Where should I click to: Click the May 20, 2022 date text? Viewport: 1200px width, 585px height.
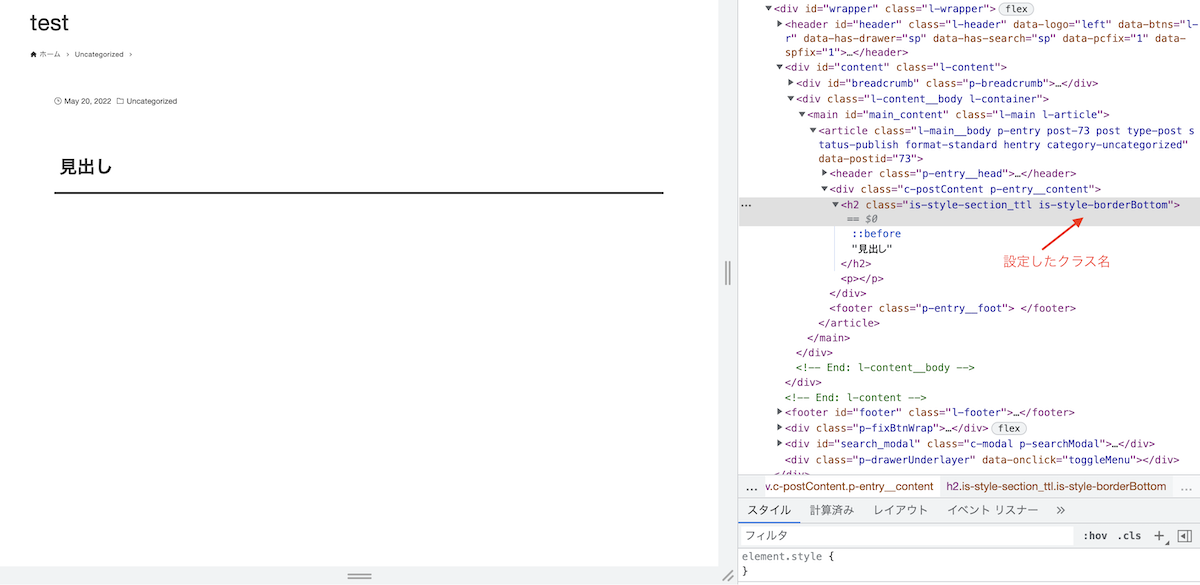[x=88, y=101]
